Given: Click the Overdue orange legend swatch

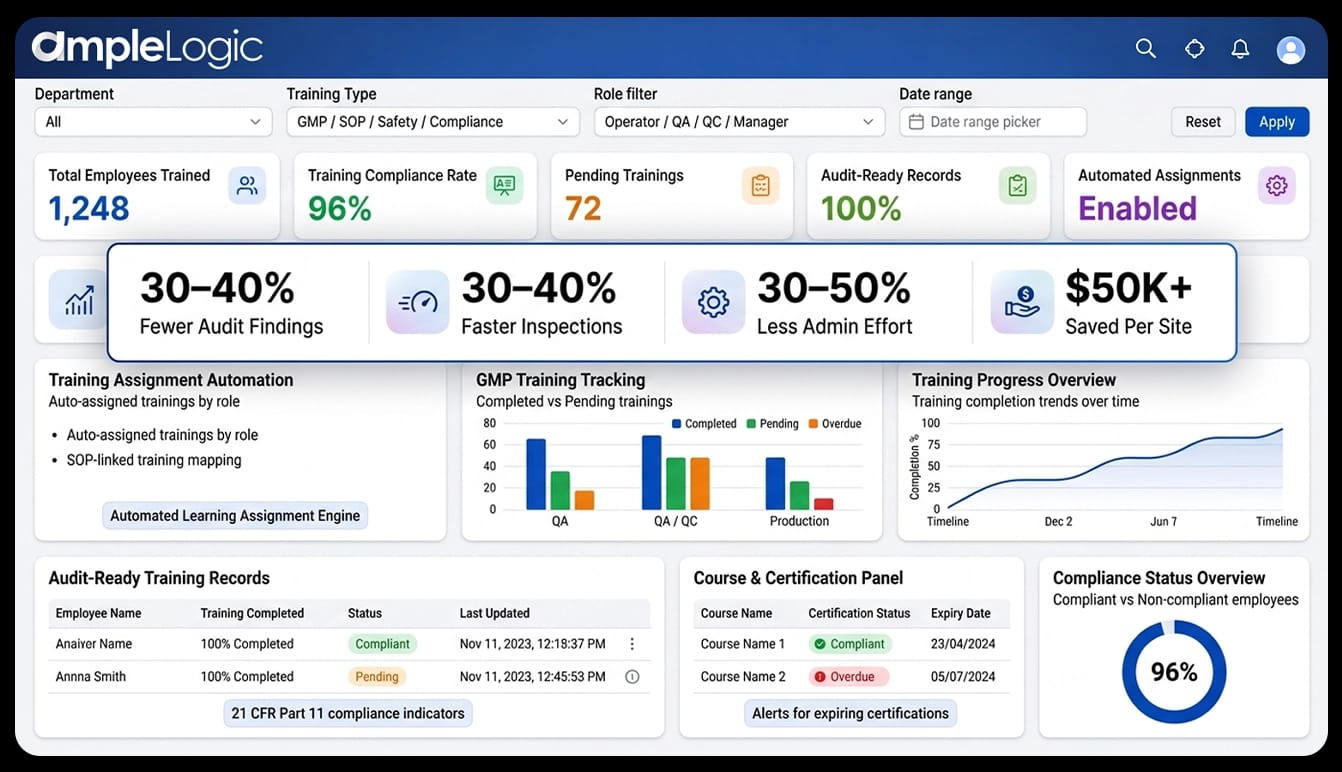Looking at the screenshot, I should [x=813, y=424].
